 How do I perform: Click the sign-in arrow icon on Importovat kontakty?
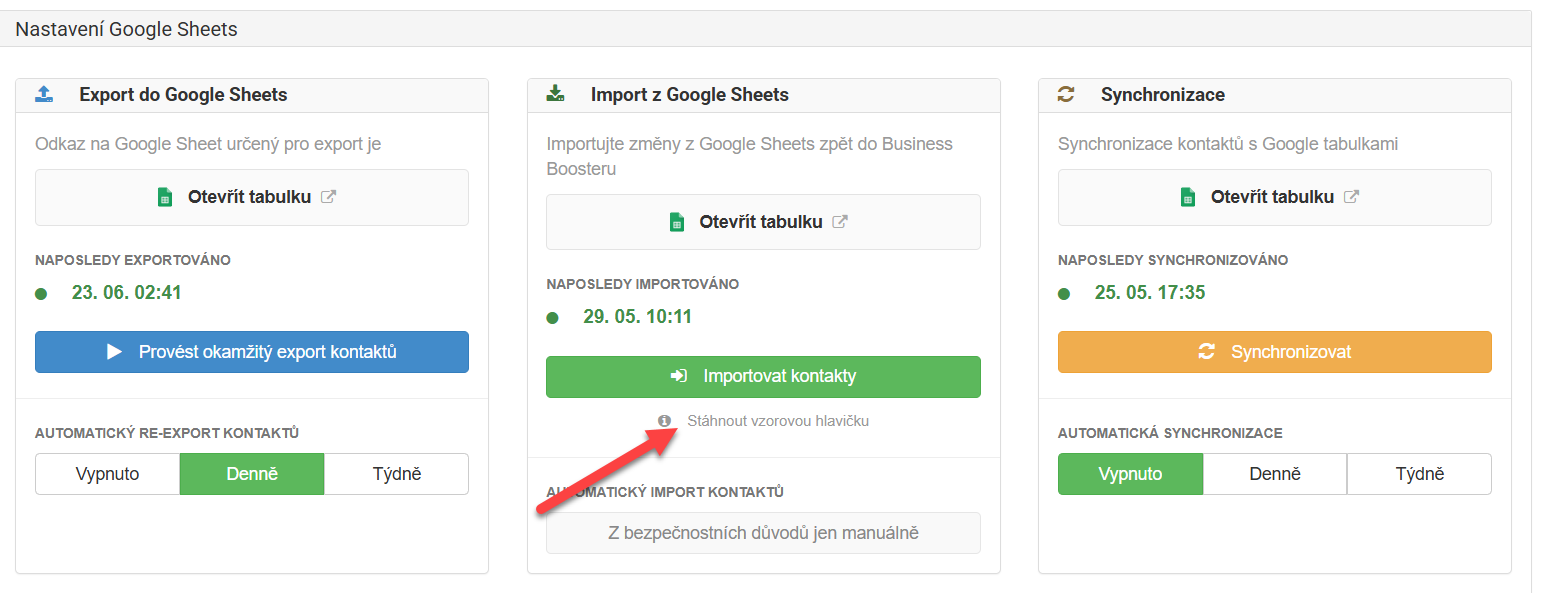679,377
